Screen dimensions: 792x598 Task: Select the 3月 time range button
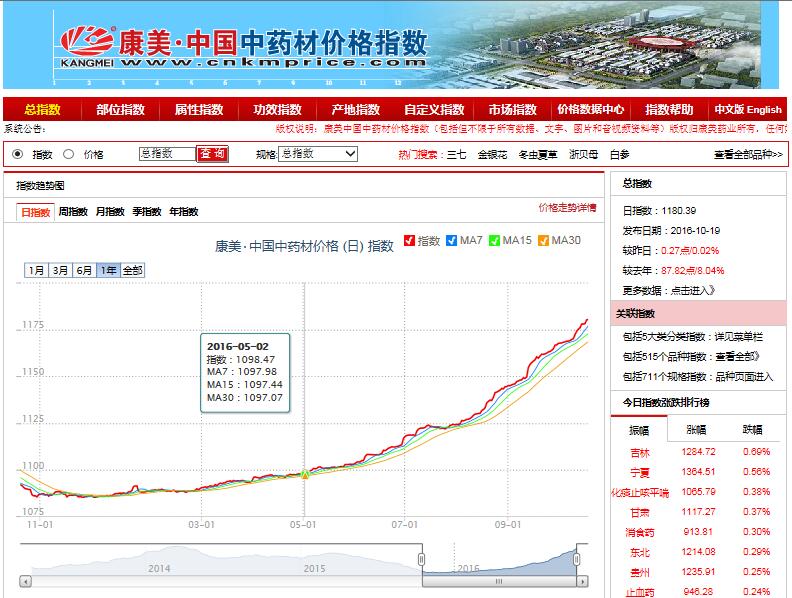pyautogui.click(x=61, y=270)
